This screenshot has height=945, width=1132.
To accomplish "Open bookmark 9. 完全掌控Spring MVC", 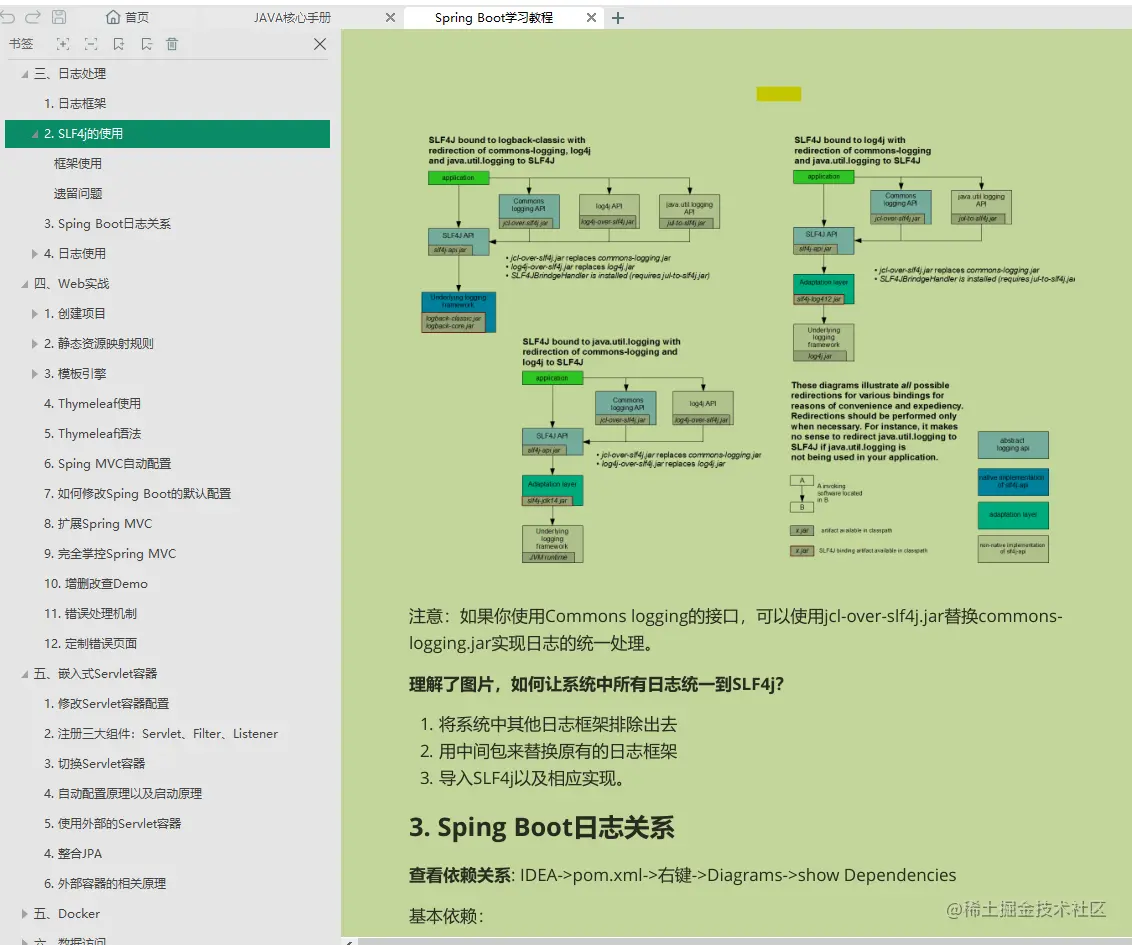I will point(110,554).
